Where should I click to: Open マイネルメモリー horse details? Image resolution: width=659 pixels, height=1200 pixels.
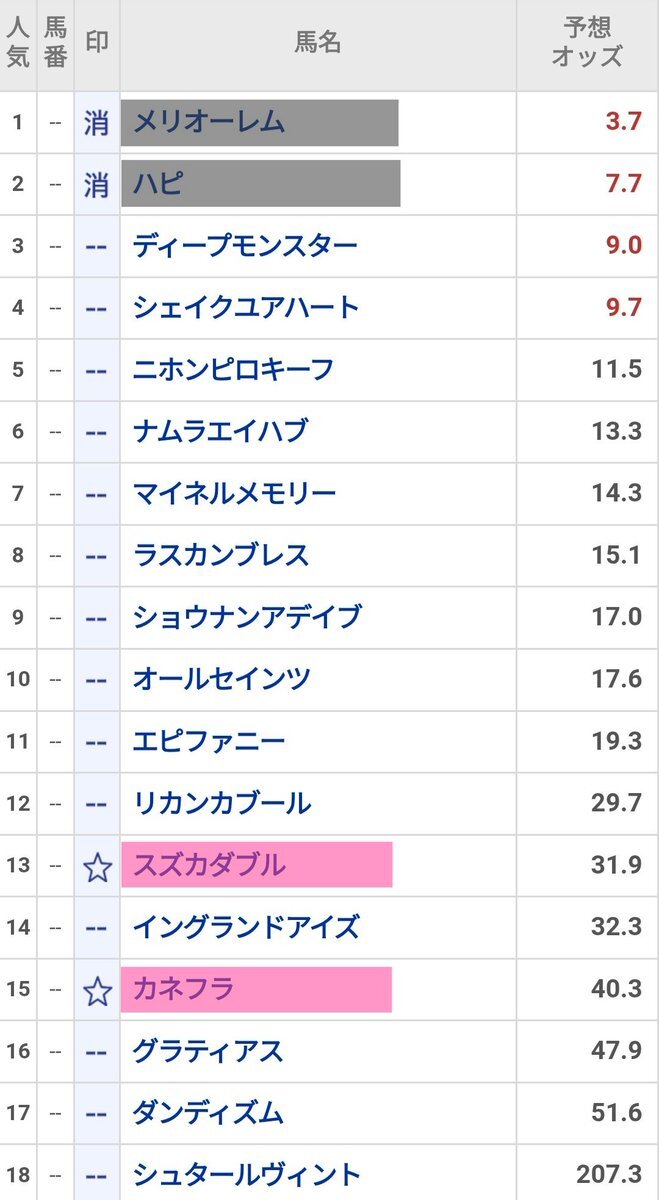234,493
